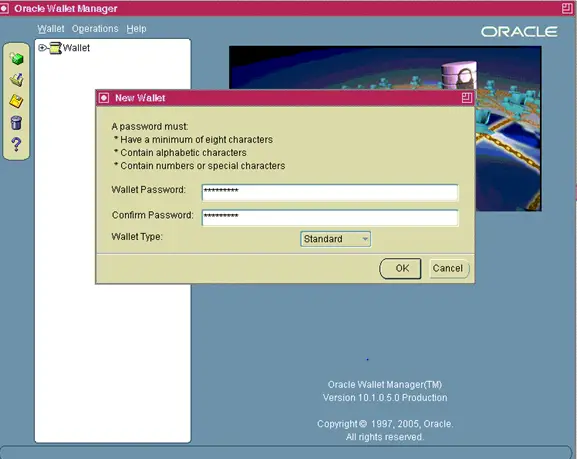Viewport: 577px width, 459px height.
Task: Select the Wallet scroll icon in the tree
Action: (x=55, y=48)
